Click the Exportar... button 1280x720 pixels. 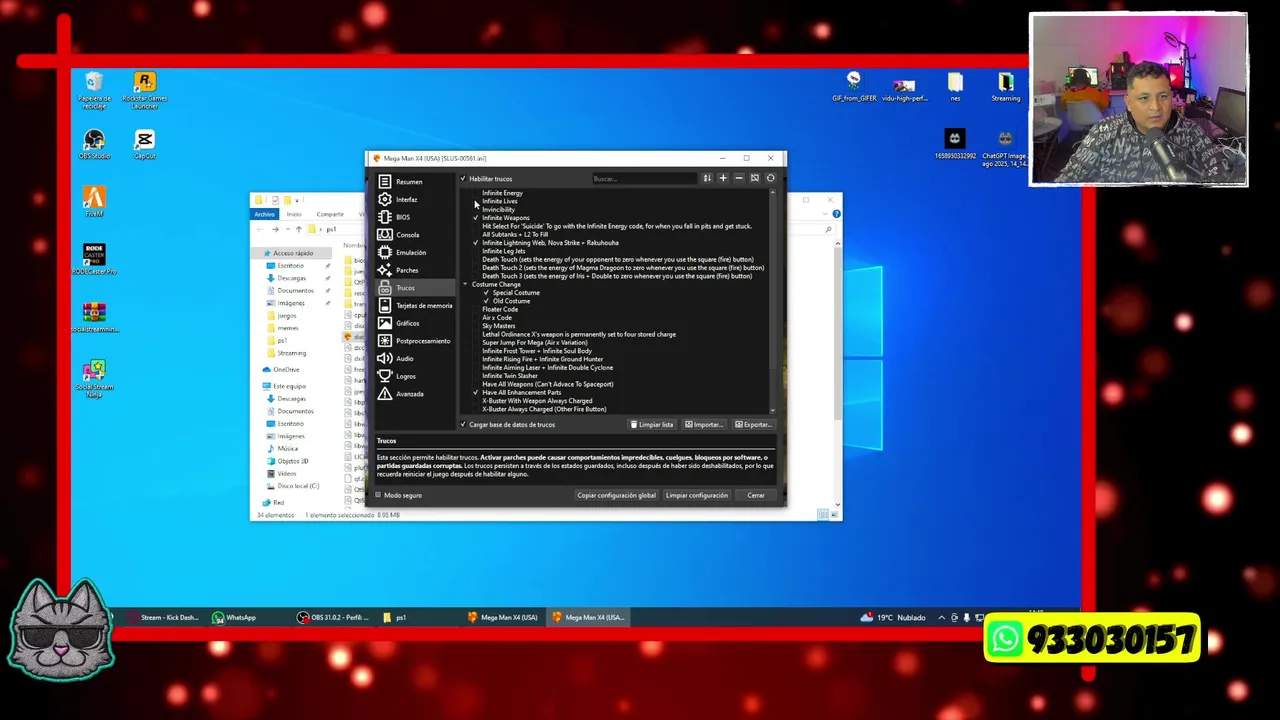click(x=754, y=425)
